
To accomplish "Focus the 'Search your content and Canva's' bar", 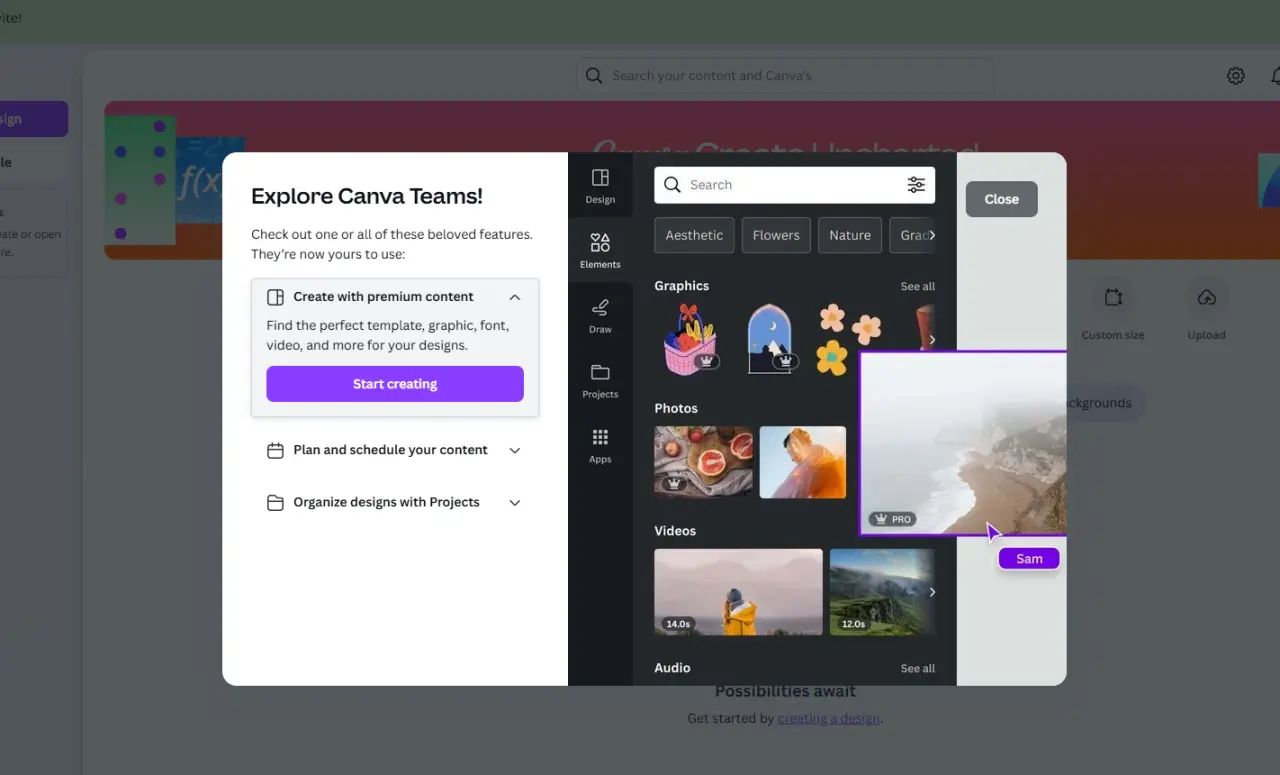I will coord(785,76).
